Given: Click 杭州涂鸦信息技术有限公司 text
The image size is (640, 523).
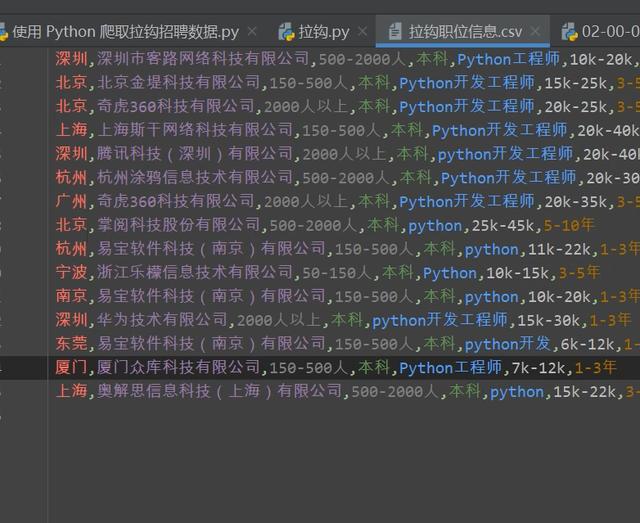Looking at the screenshot, I should (x=195, y=178).
